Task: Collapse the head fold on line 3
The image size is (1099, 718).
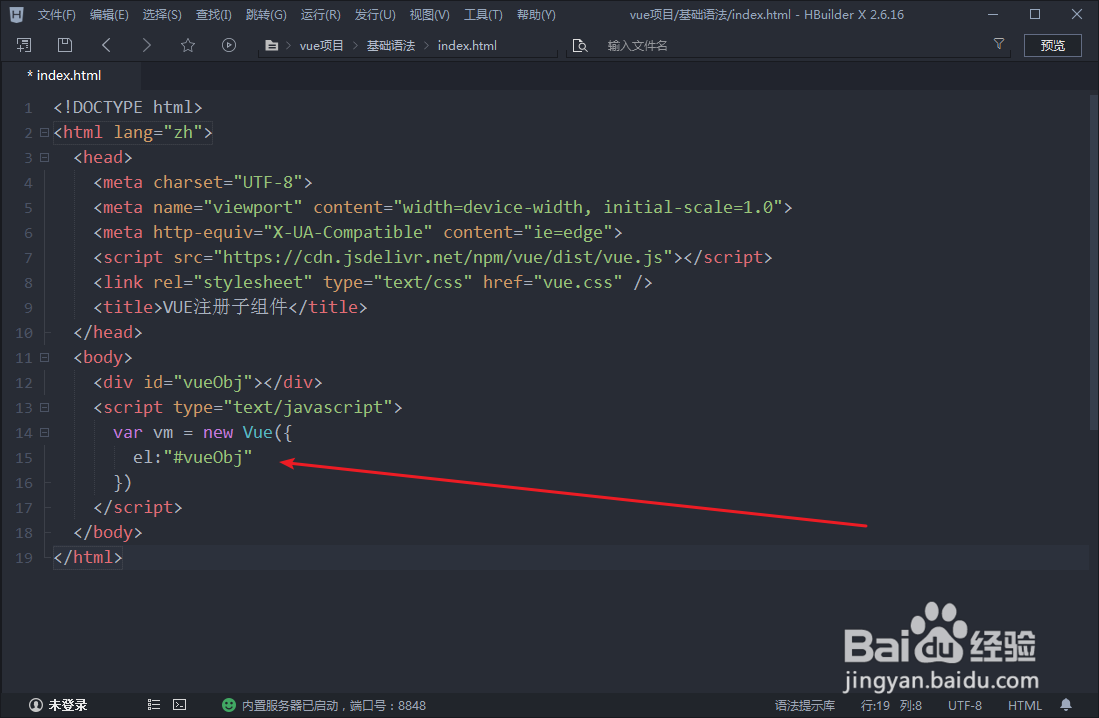Action: click(44, 158)
